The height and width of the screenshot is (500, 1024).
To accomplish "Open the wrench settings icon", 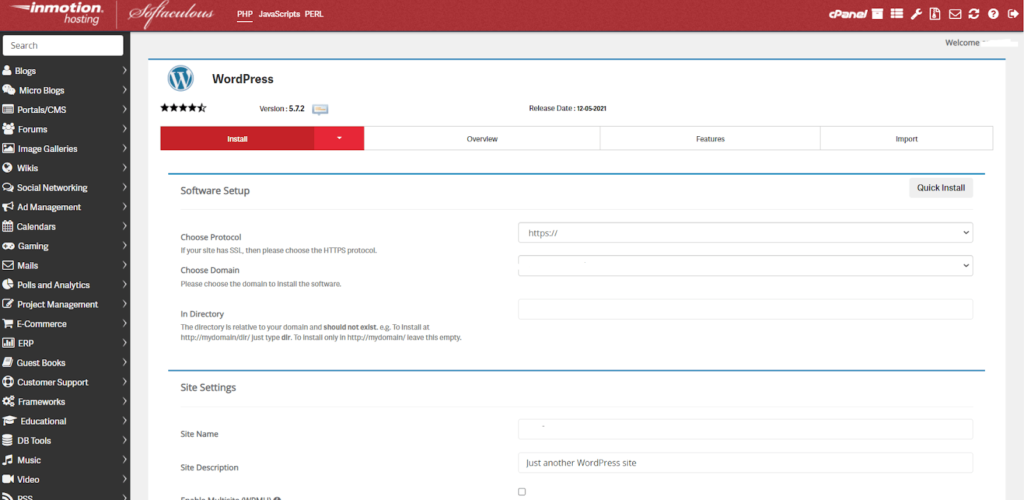I will pos(916,14).
